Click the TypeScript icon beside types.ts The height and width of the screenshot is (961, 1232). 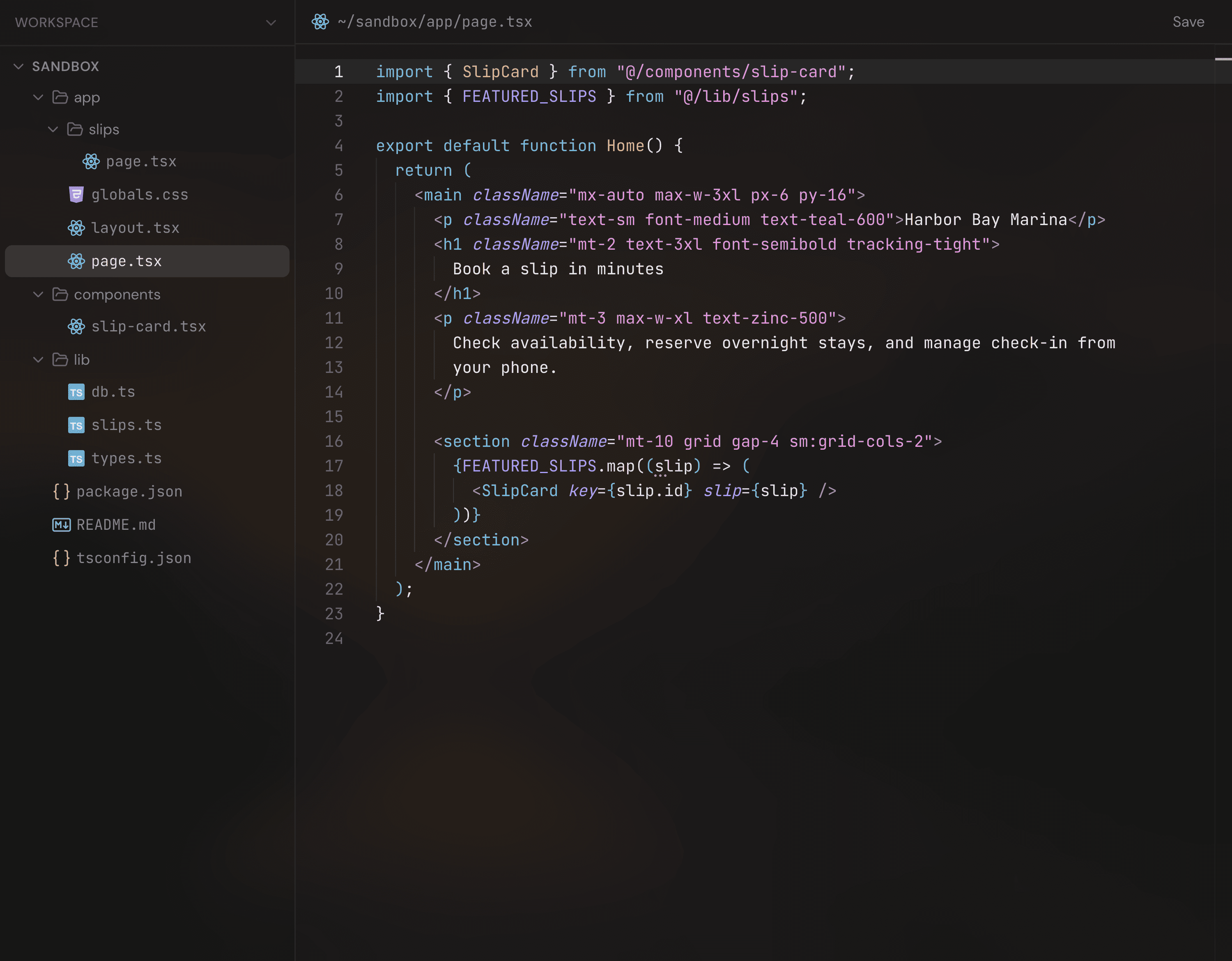pyautogui.click(x=76, y=458)
